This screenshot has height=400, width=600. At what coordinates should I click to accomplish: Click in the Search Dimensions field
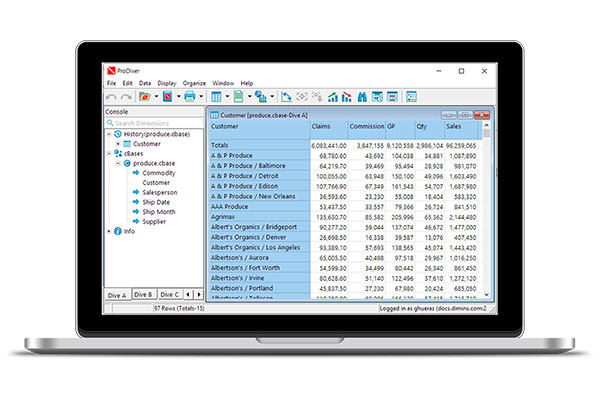(x=155, y=123)
